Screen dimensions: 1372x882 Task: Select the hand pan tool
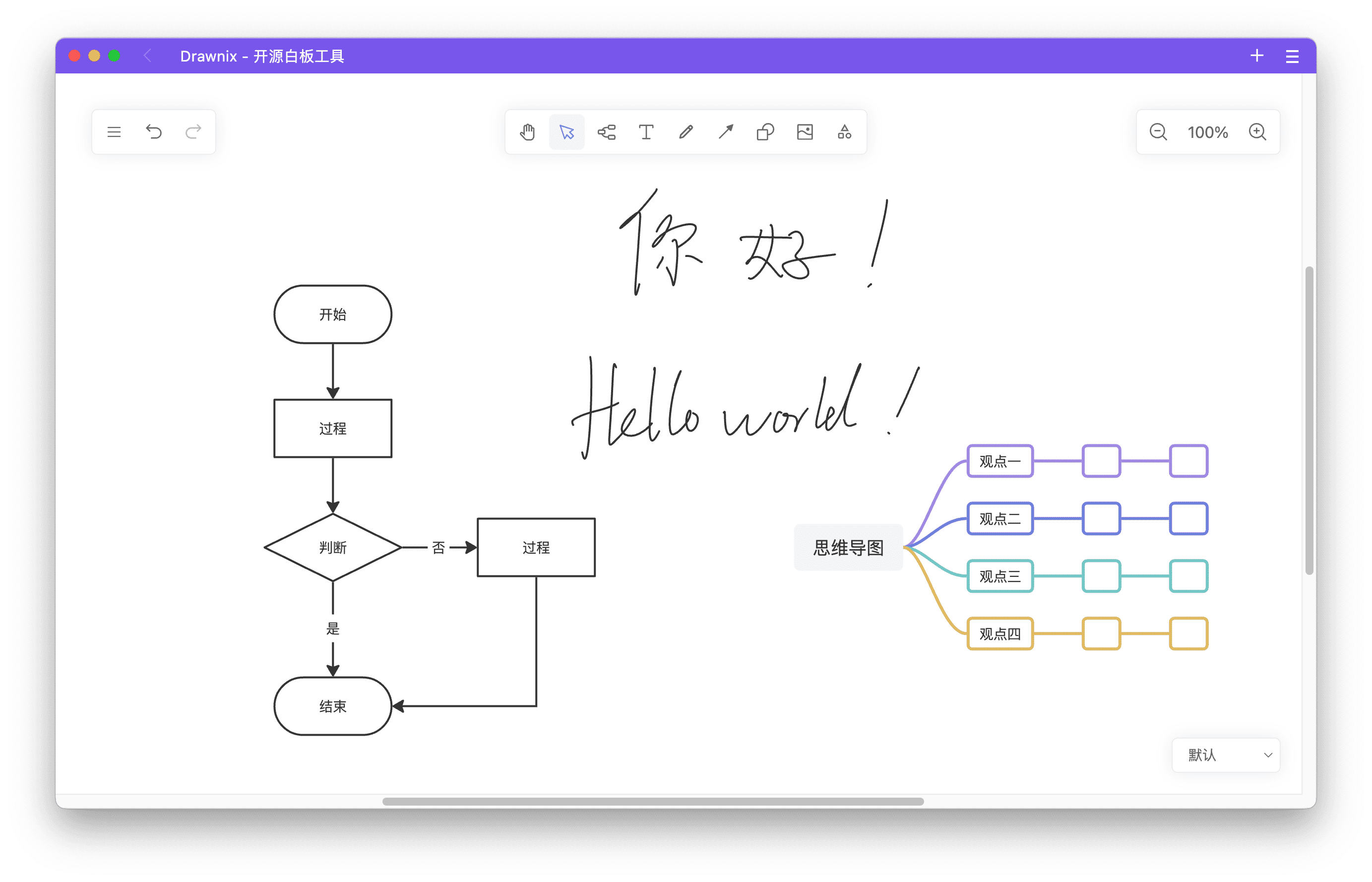click(527, 132)
